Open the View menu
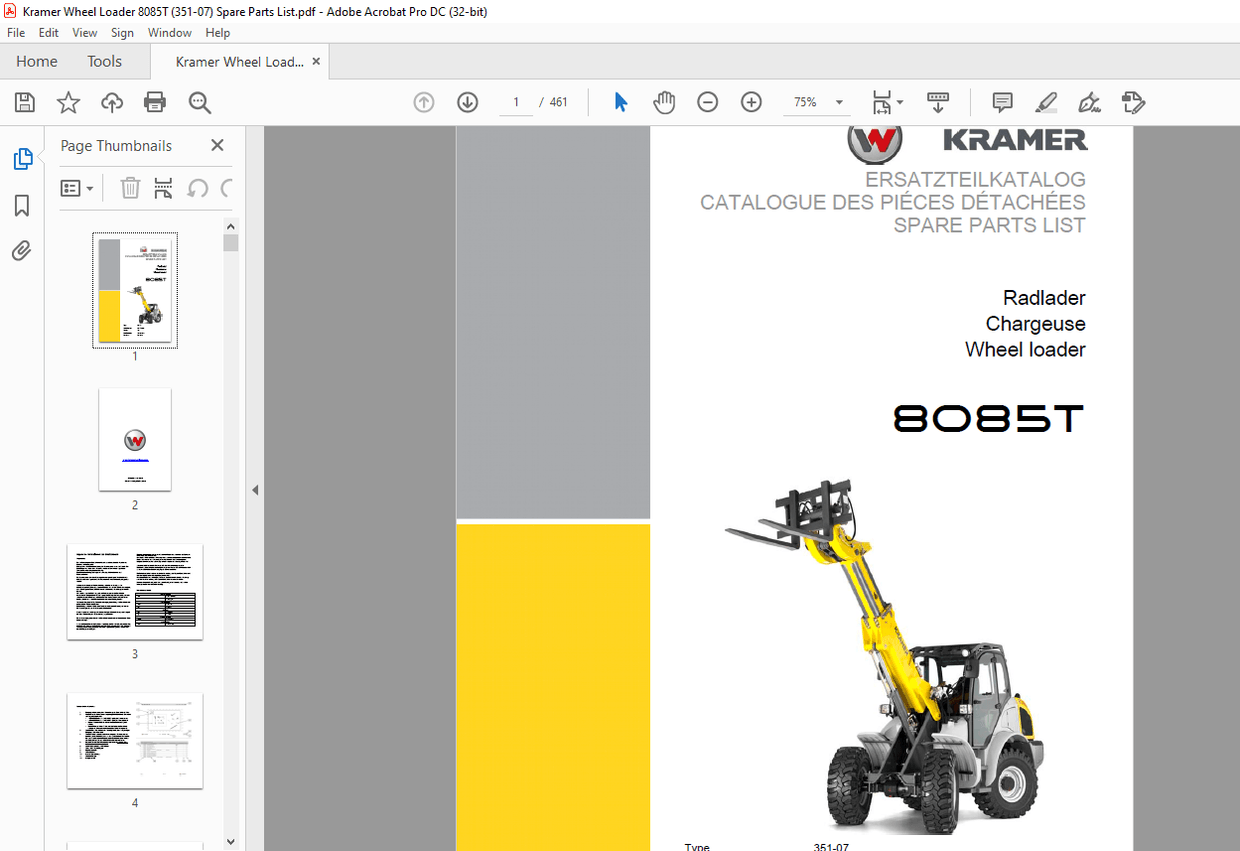This screenshot has height=851, width=1240. [x=84, y=32]
